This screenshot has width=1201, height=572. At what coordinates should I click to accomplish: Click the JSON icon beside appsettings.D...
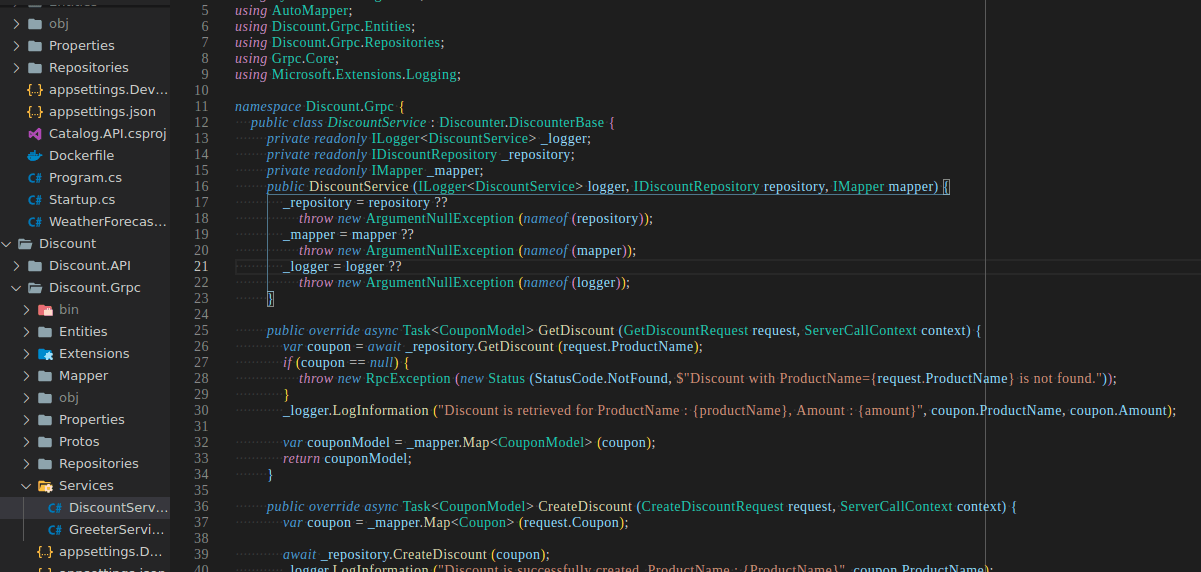click(45, 551)
